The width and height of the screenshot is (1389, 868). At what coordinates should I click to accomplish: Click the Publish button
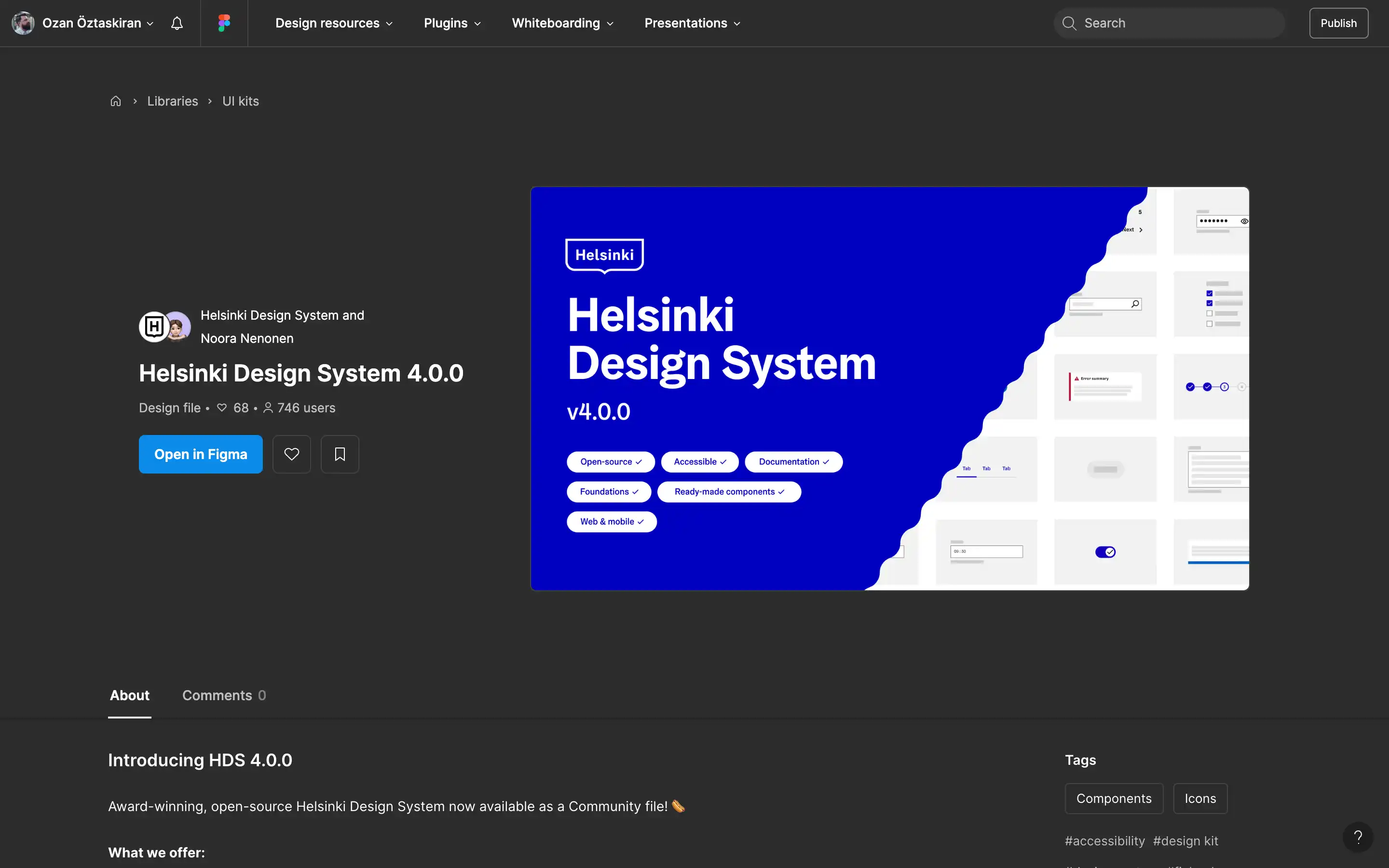[1338, 23]
